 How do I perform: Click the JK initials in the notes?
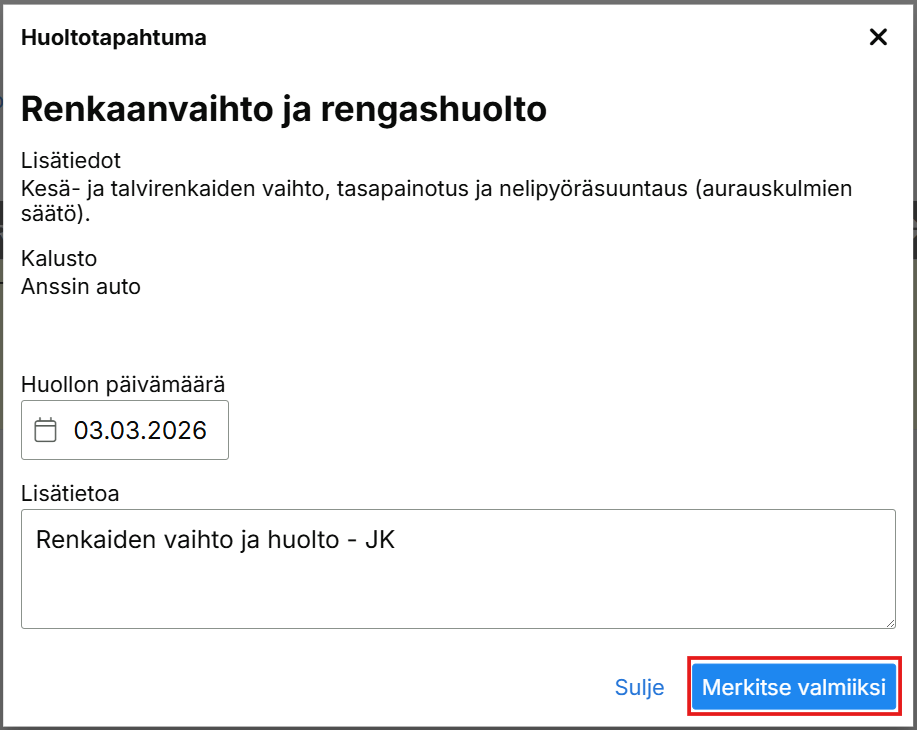(x=380, y=540)
